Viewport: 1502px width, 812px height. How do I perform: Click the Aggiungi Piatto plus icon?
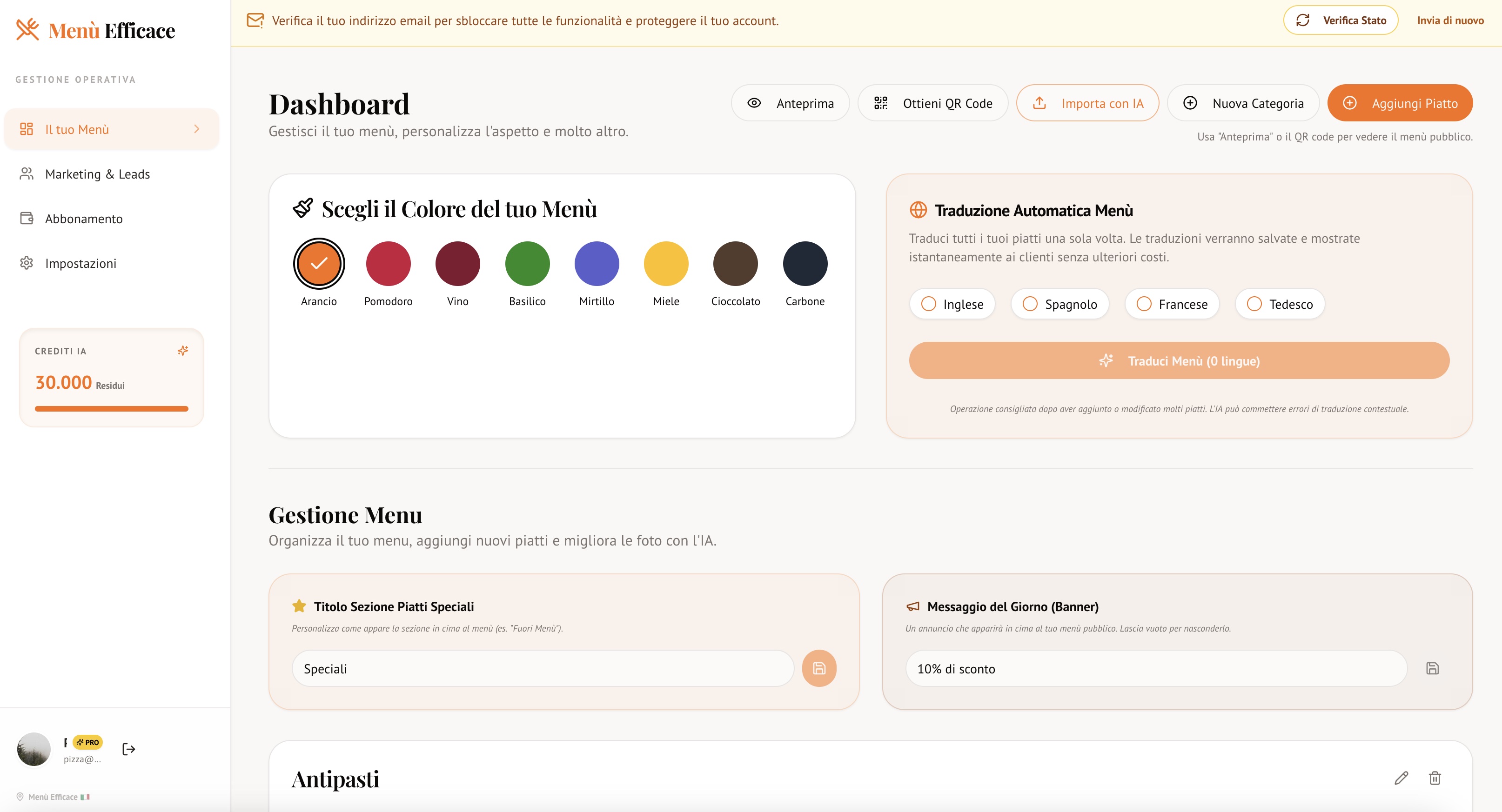pyautogui.click(x=1350, y=103)
